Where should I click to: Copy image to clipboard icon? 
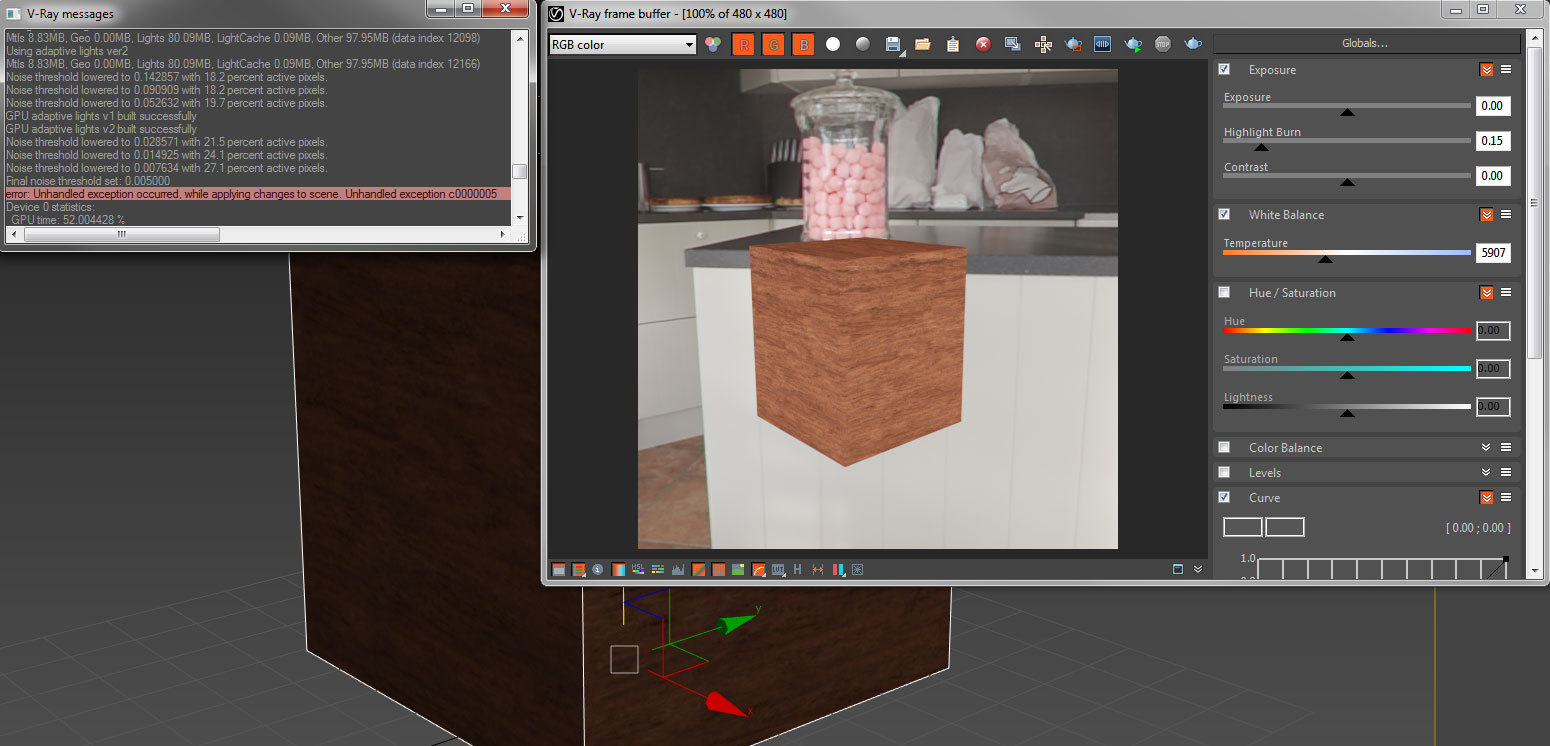click(953, 44)
